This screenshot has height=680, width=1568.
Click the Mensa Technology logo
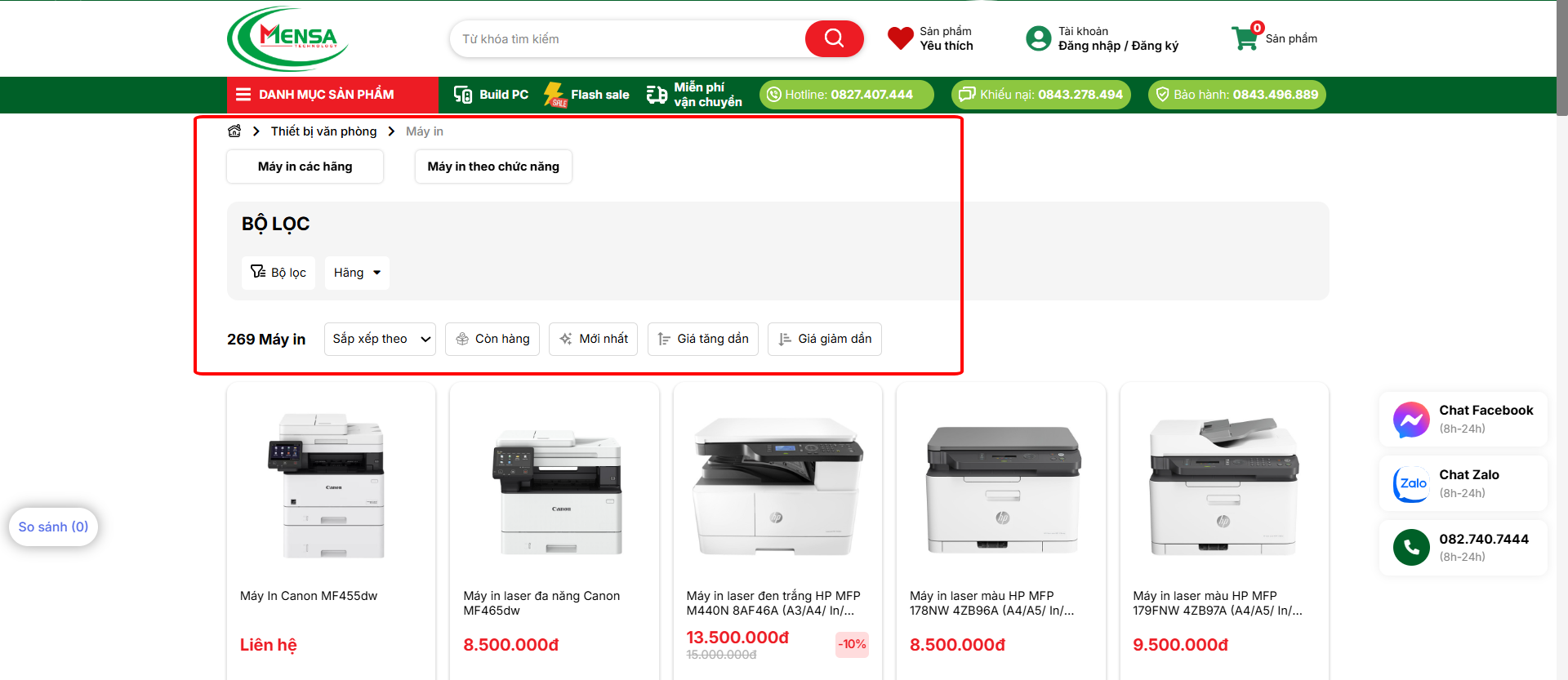tap(287, 38)
